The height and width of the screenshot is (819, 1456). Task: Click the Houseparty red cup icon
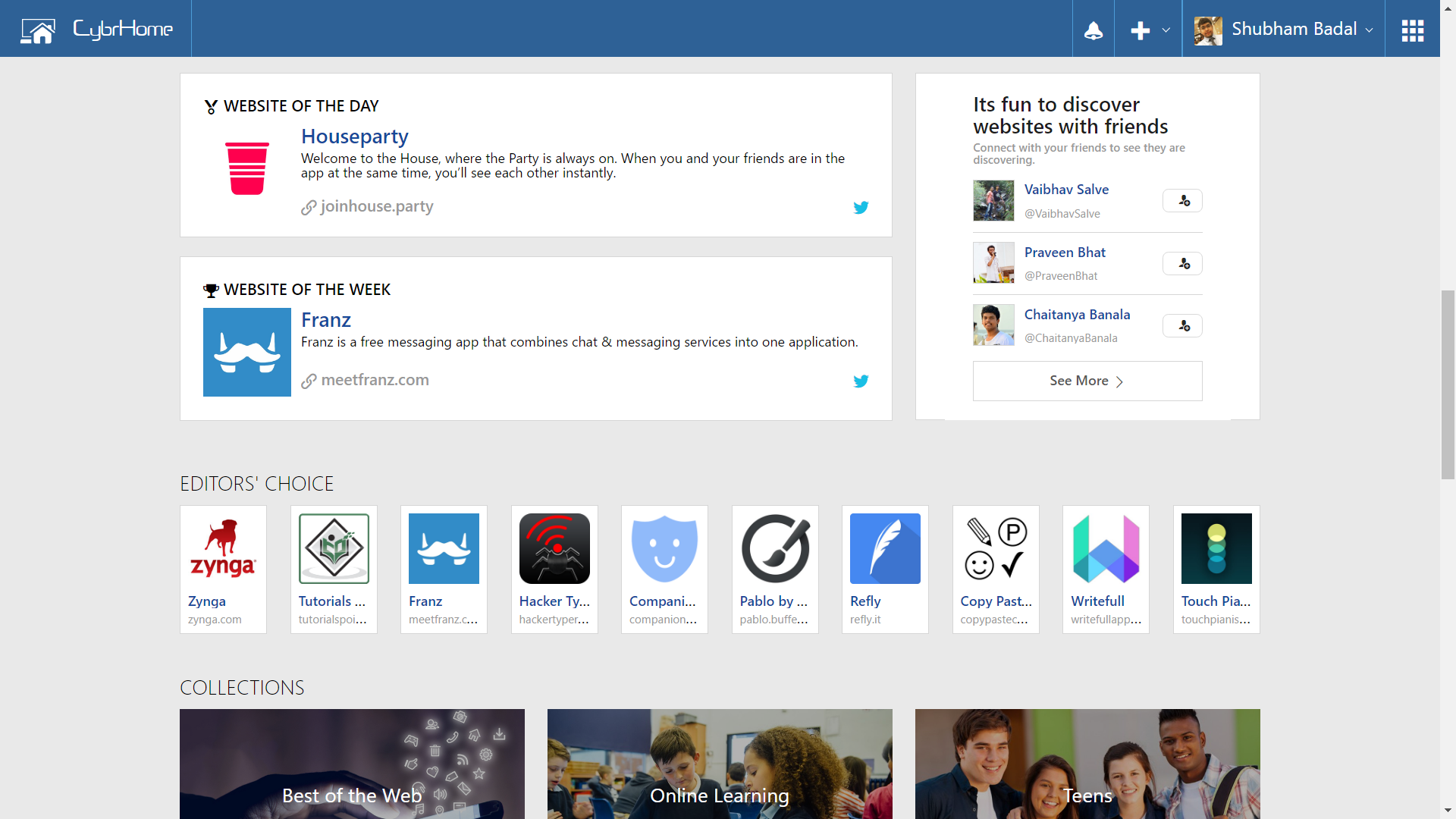pyautogui.click(x=247, y=168)
